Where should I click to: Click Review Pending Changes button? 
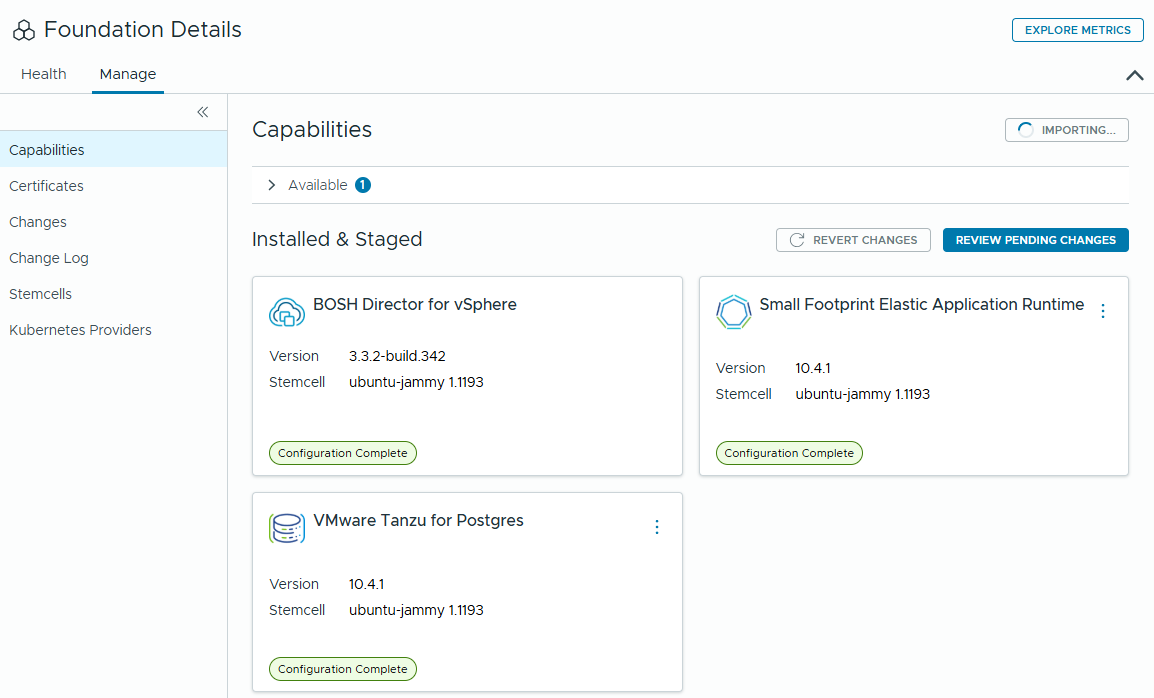pyautogui.click(x=1036, y=240)
